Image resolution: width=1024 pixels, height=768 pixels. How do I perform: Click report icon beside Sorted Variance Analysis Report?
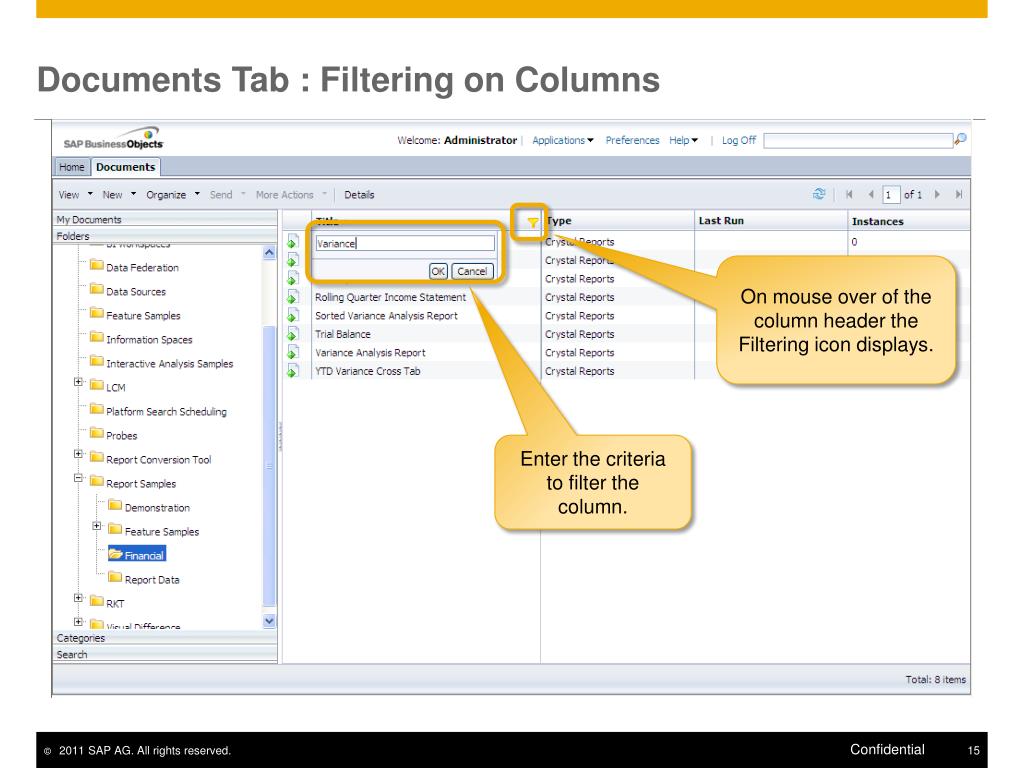pyautogui.click(x=293, y=315)
